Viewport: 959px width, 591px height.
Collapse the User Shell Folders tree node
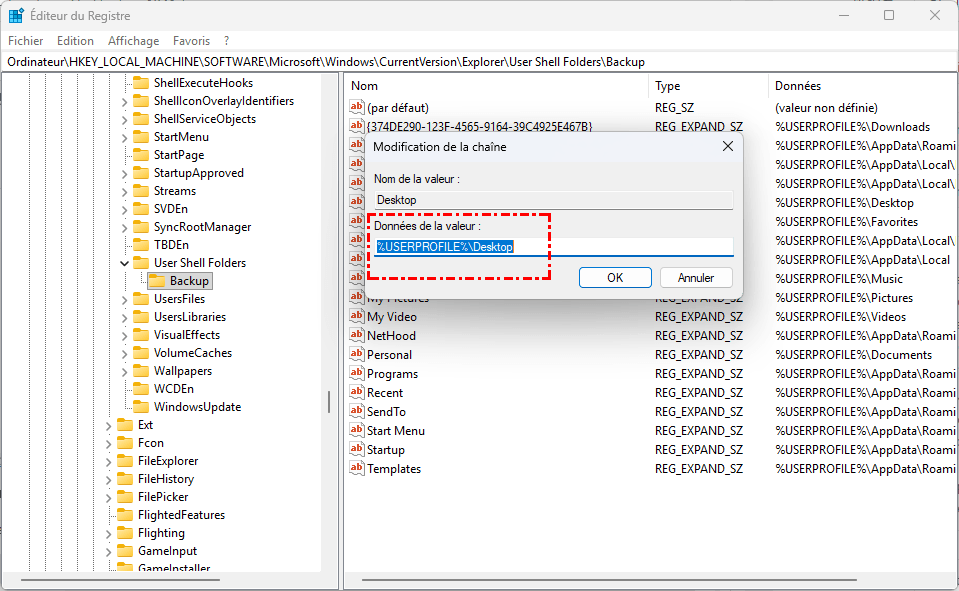124,263
